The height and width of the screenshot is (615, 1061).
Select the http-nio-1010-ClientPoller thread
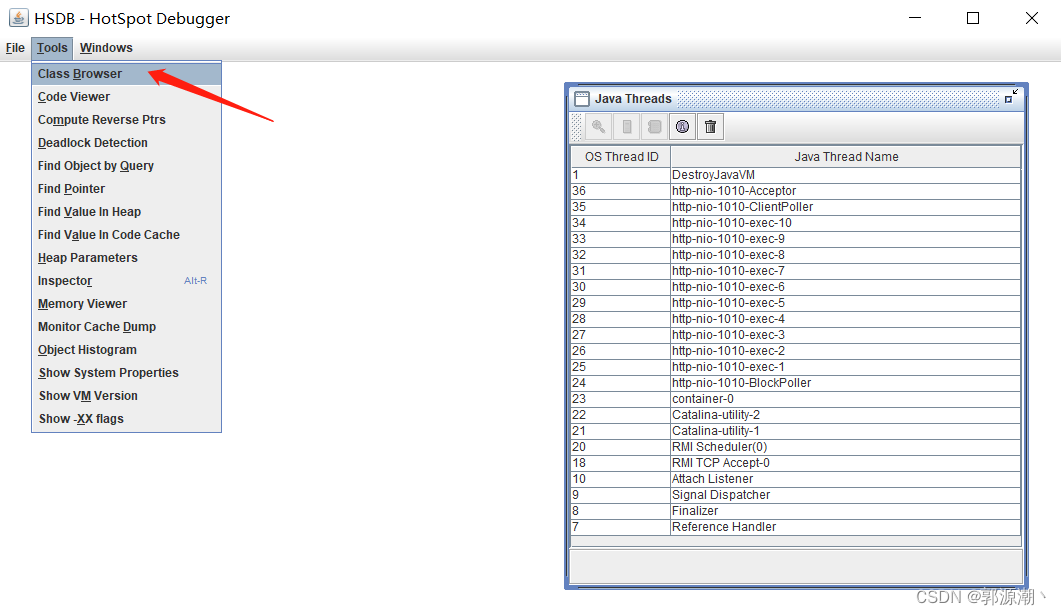click(x=796, y=207)
